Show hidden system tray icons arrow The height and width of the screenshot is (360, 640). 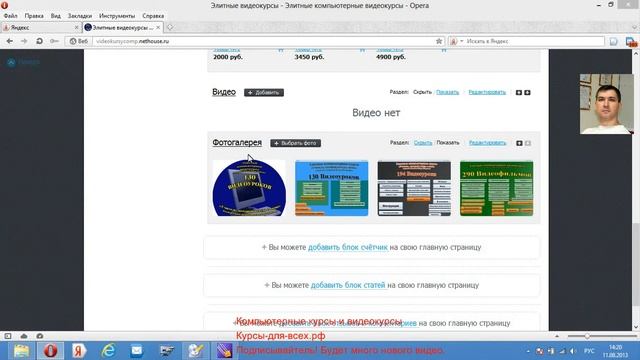[528, 351]
